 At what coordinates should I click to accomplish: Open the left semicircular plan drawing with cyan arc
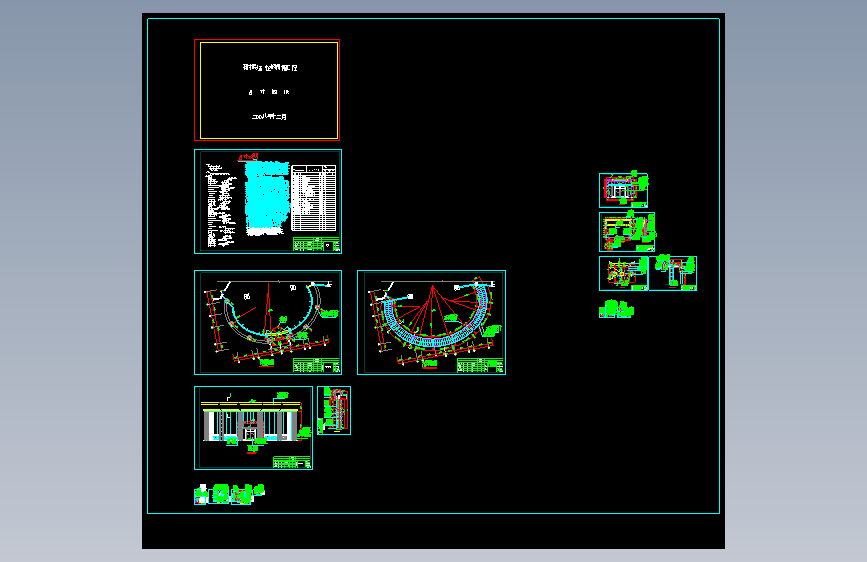coord(268,322)
